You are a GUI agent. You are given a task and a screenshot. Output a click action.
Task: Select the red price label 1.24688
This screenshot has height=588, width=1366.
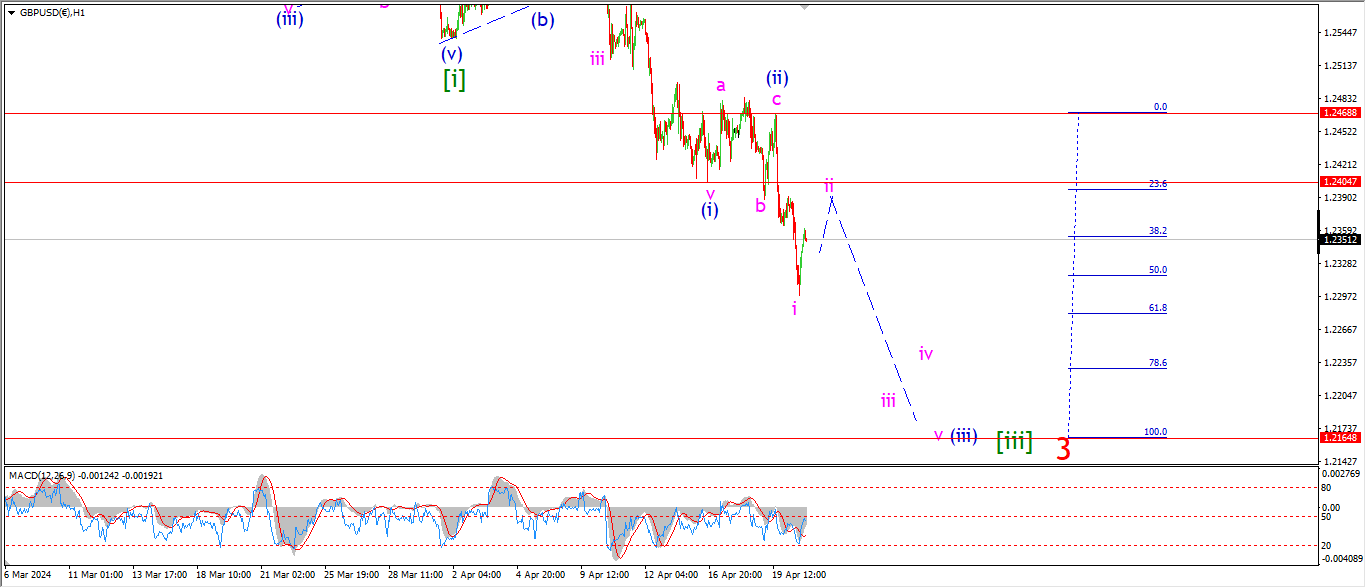[x=1340, y=114]
